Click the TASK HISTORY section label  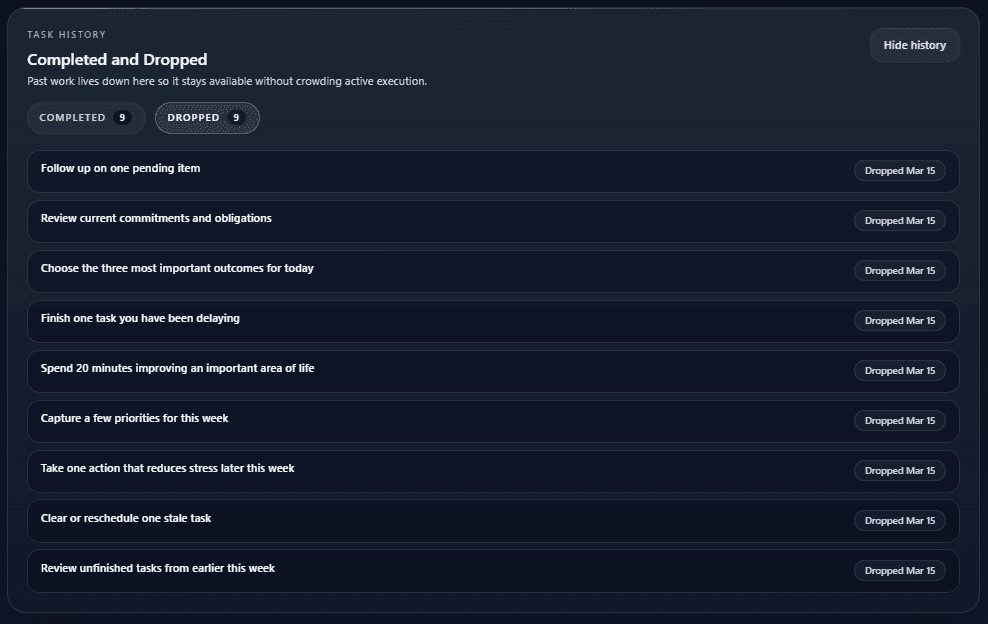pos(66,33)
